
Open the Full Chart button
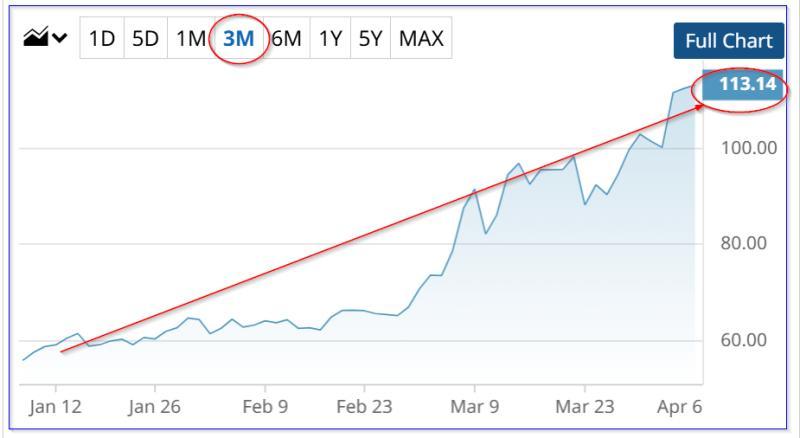[728, 41]
